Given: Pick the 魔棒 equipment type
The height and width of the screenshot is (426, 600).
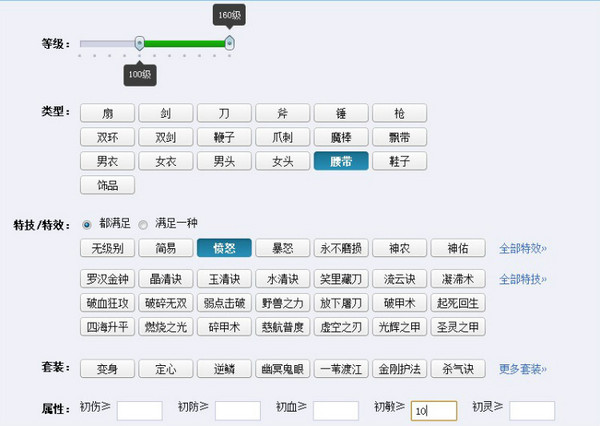Looking at the screenshot, I should tap(341, 137).
